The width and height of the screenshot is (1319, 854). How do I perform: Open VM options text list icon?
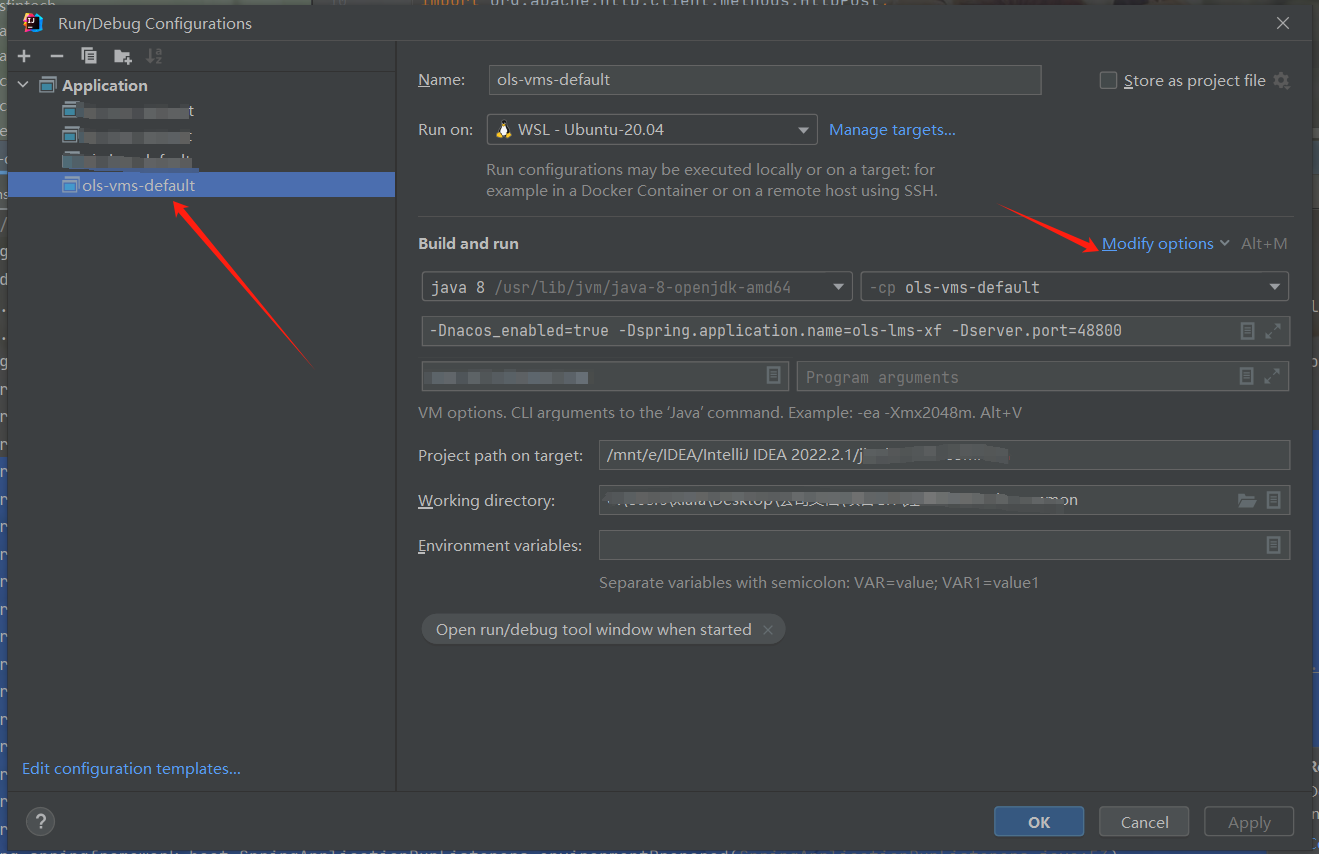coord(1247,331)
